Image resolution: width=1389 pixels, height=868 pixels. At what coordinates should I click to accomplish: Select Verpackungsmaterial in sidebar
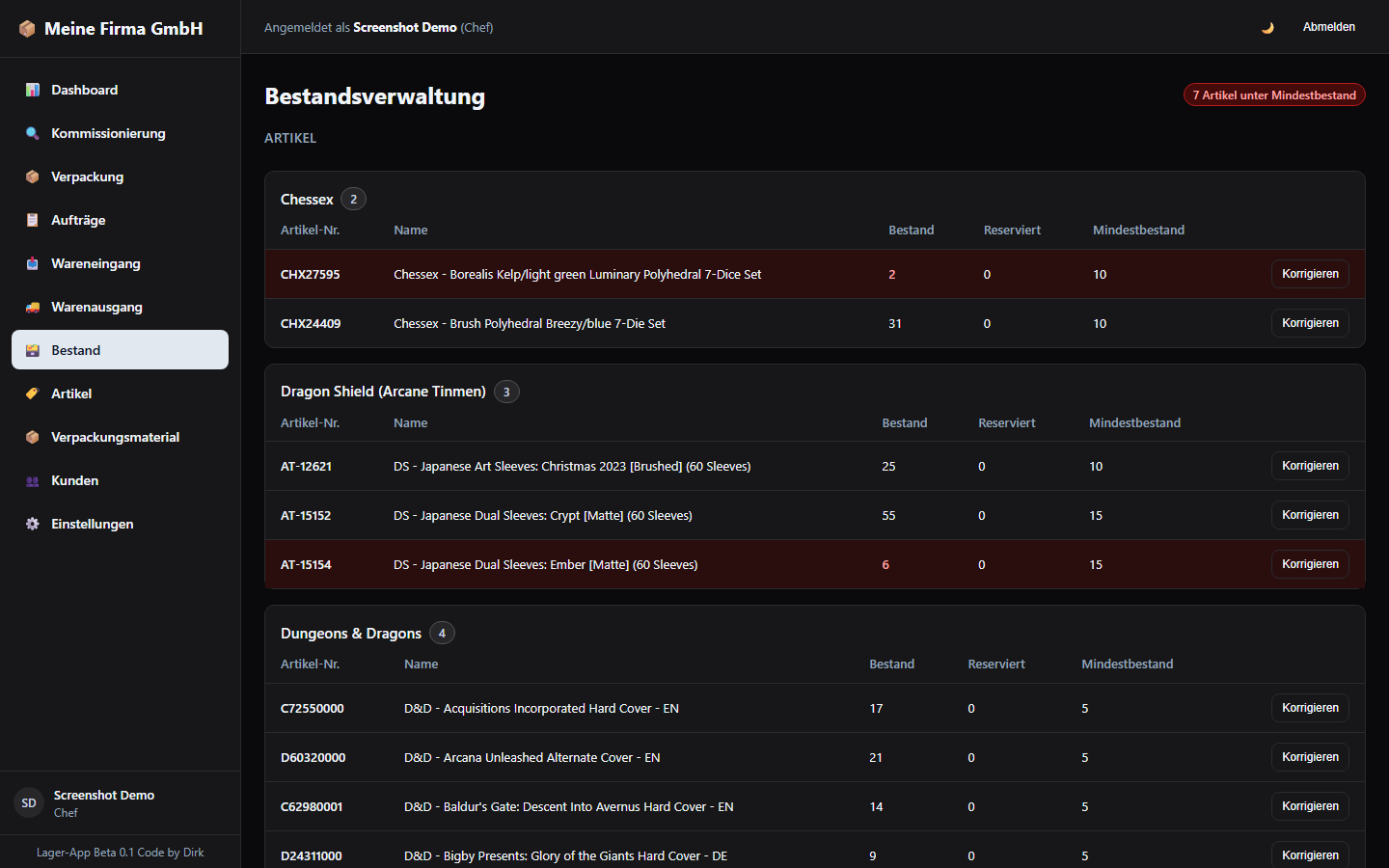[x=120, y=437]
